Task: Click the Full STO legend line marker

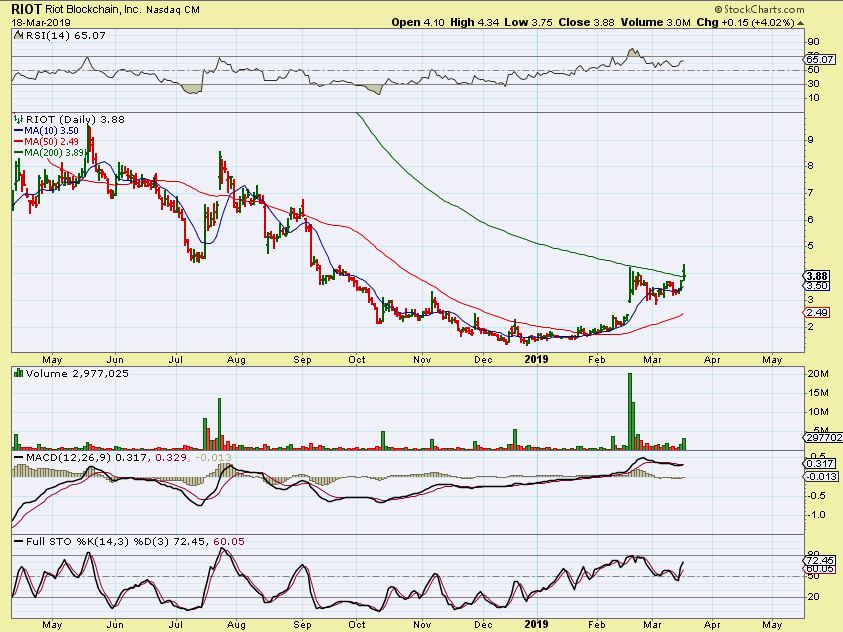Action: click(x=19, y=542)
